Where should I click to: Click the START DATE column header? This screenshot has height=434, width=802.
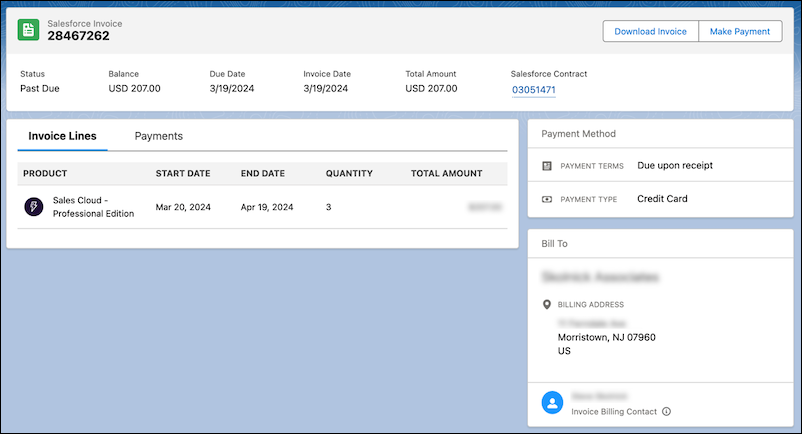(183, 173)
